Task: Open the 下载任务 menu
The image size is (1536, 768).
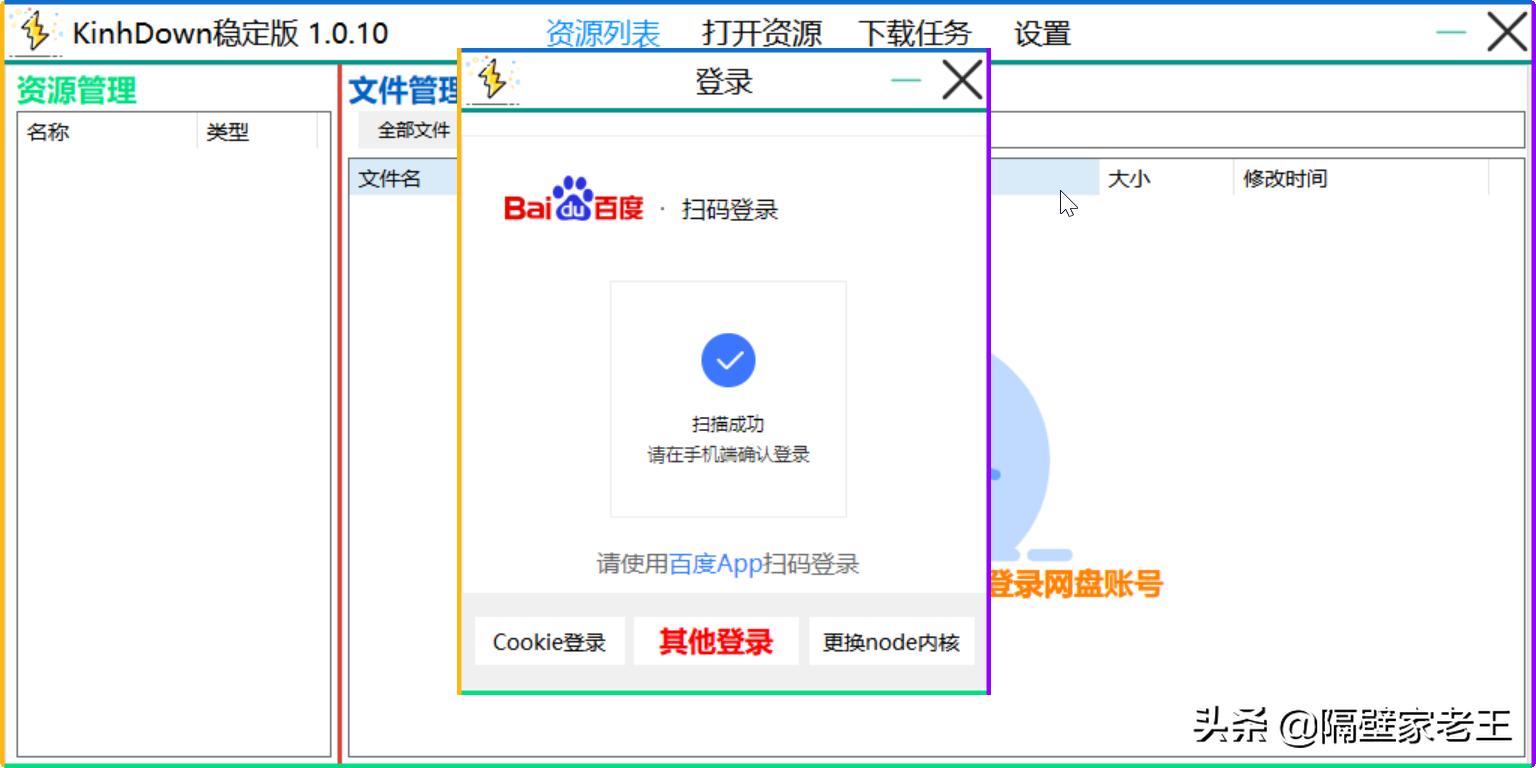Action: [916, 32]
